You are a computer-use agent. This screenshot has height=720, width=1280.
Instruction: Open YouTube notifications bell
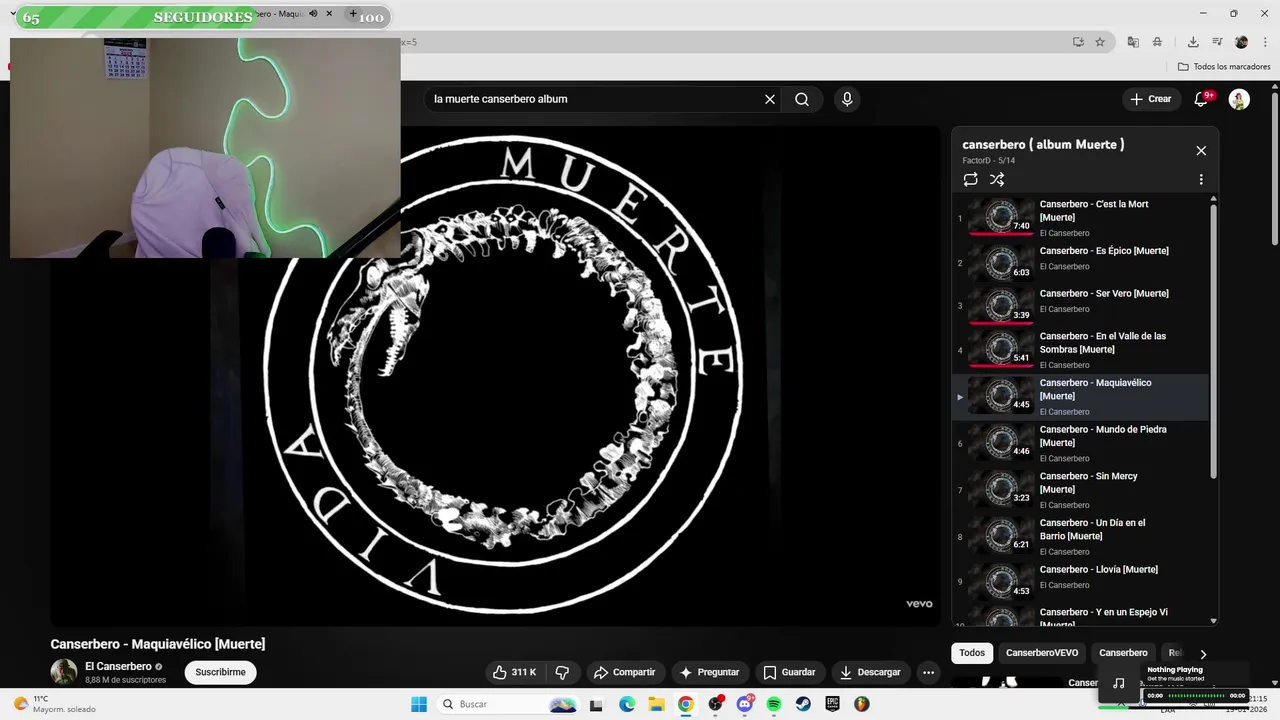[x=1202, y=99]
